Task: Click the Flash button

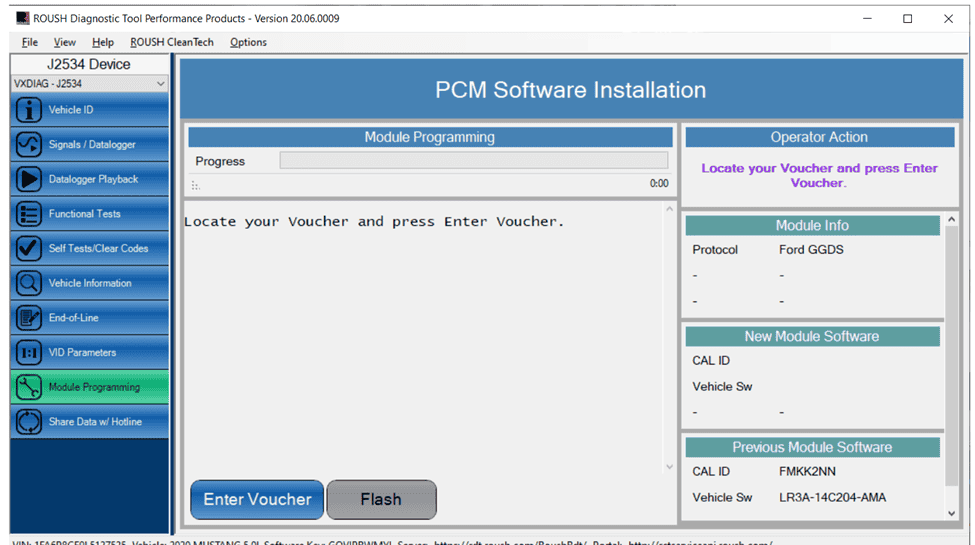Action: click(381, 500)
